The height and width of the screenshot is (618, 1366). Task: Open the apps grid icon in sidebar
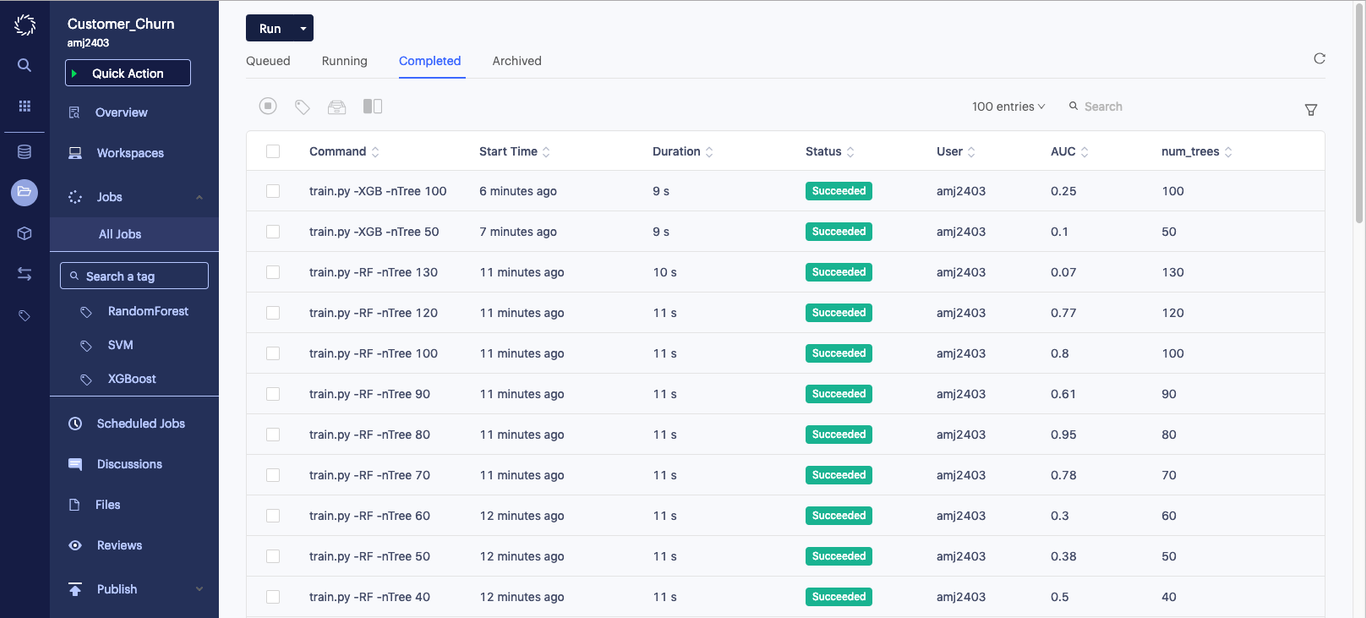[x=24, y=105]
